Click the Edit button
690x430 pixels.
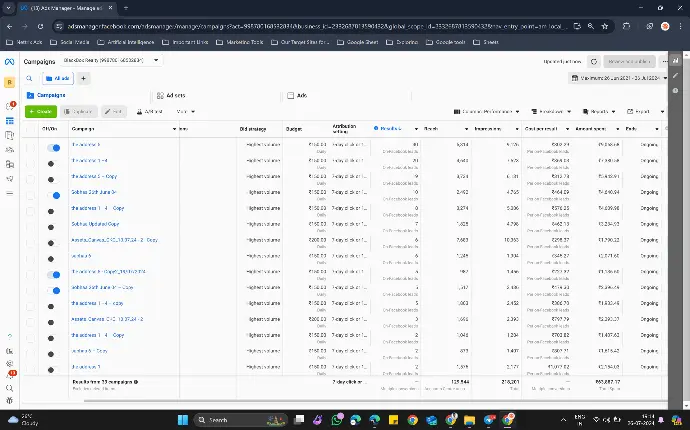[x=114, y=112]
